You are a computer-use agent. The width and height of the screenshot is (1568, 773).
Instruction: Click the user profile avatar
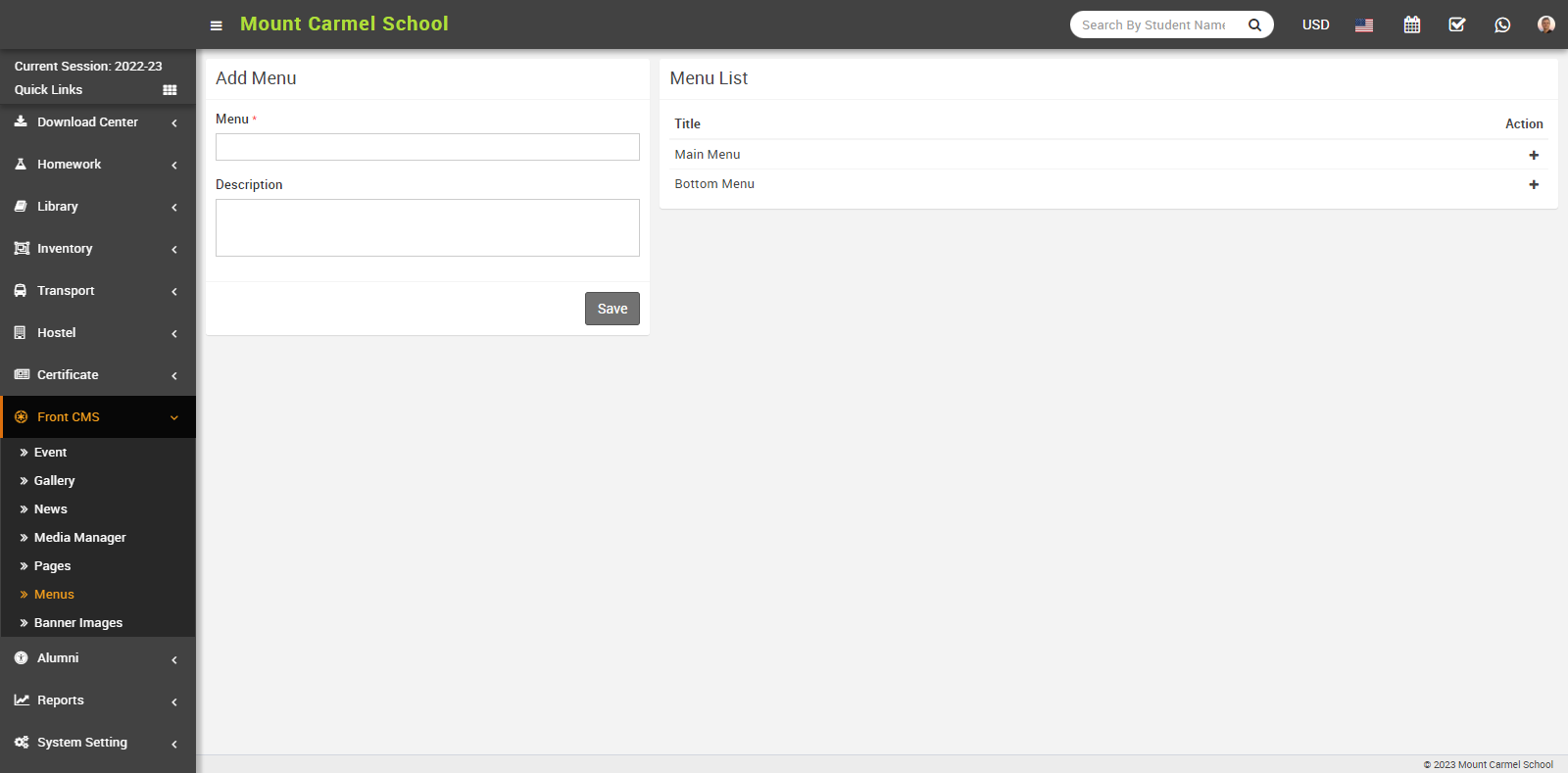click(x=1545, y=24)
